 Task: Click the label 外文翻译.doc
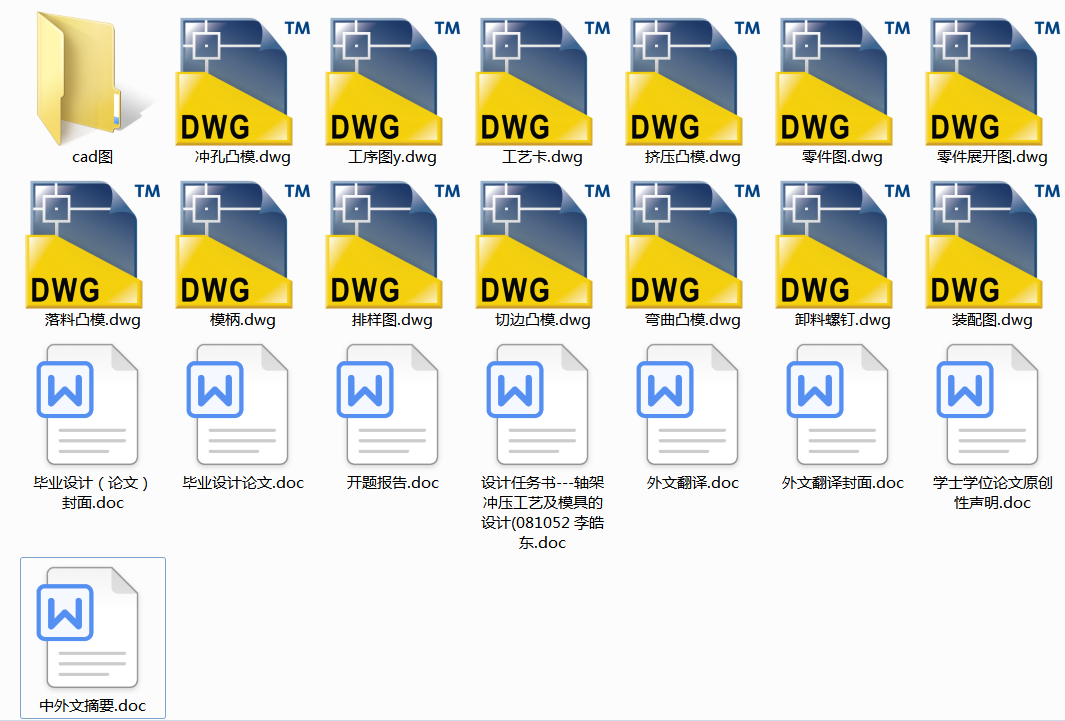click(693, 483)
